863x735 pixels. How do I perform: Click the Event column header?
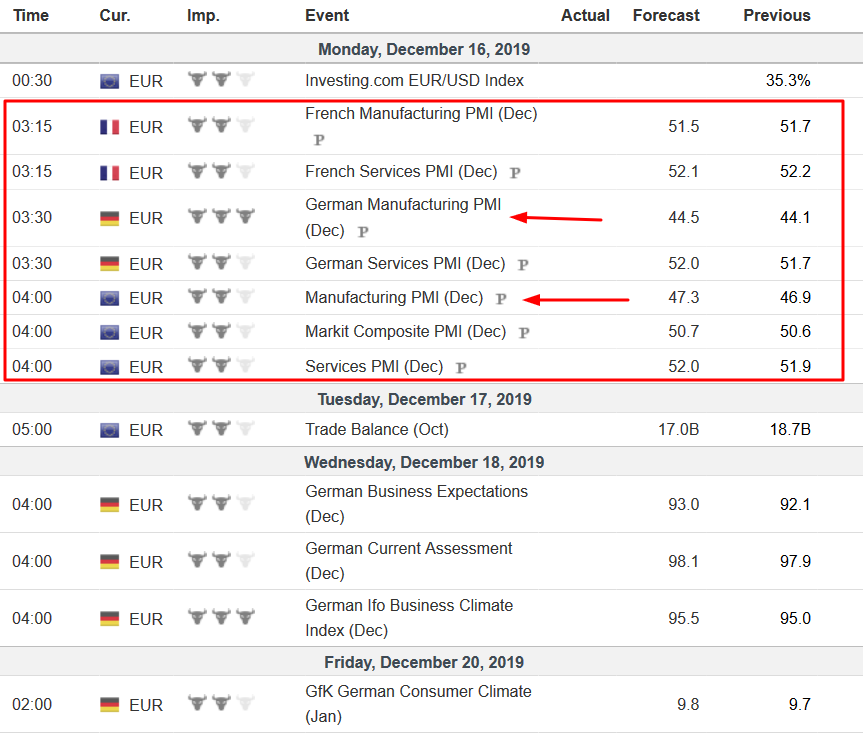tap(327, 15)
